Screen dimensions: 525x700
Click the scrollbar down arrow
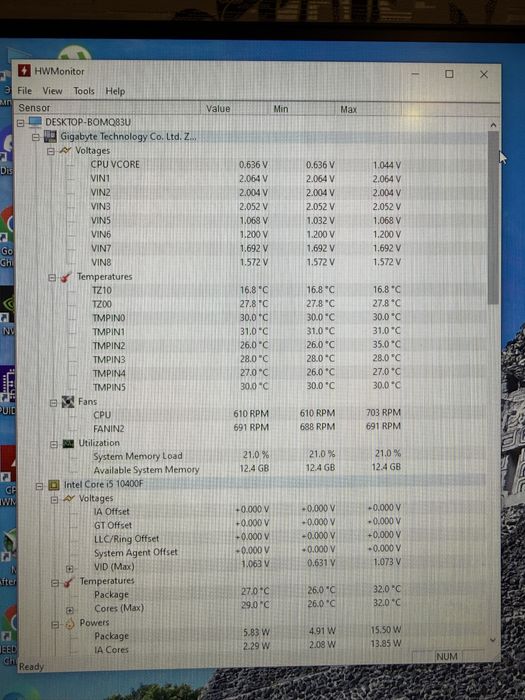coord(493,640)
